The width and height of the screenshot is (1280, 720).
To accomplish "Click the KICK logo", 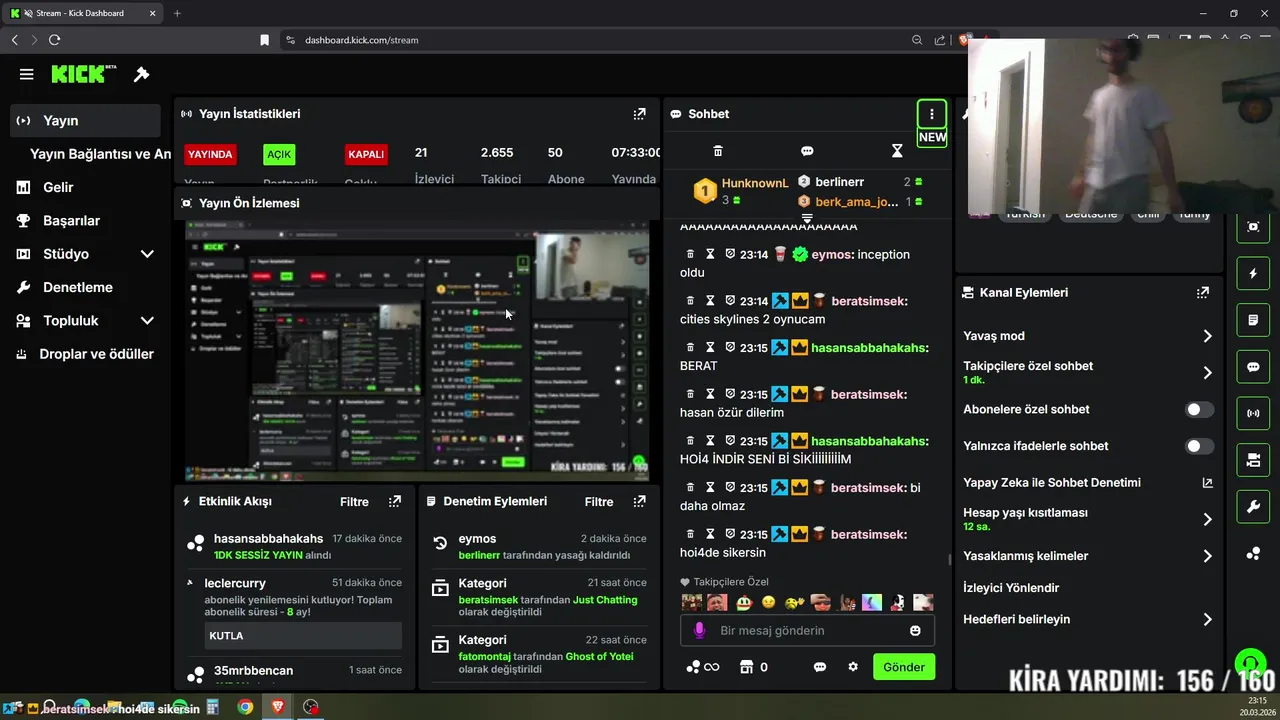I will (85, 74).
